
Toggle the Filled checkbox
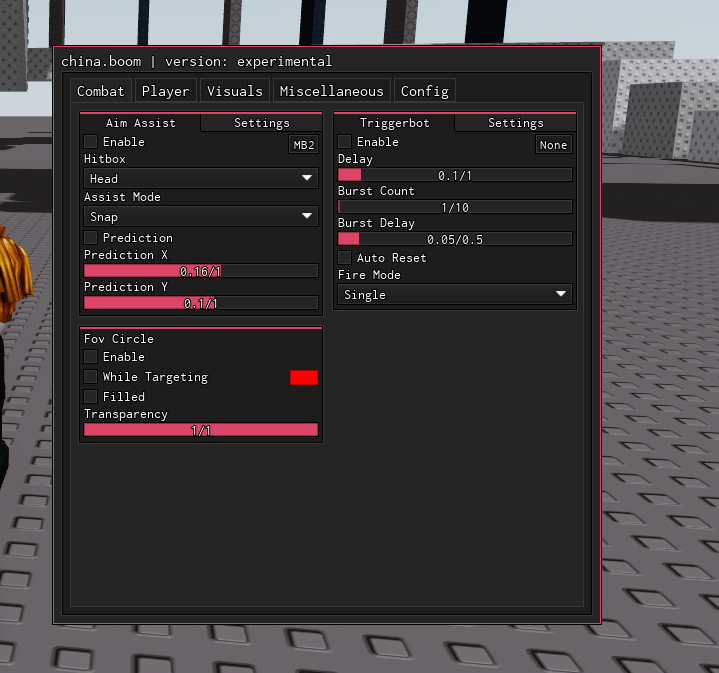90,397
